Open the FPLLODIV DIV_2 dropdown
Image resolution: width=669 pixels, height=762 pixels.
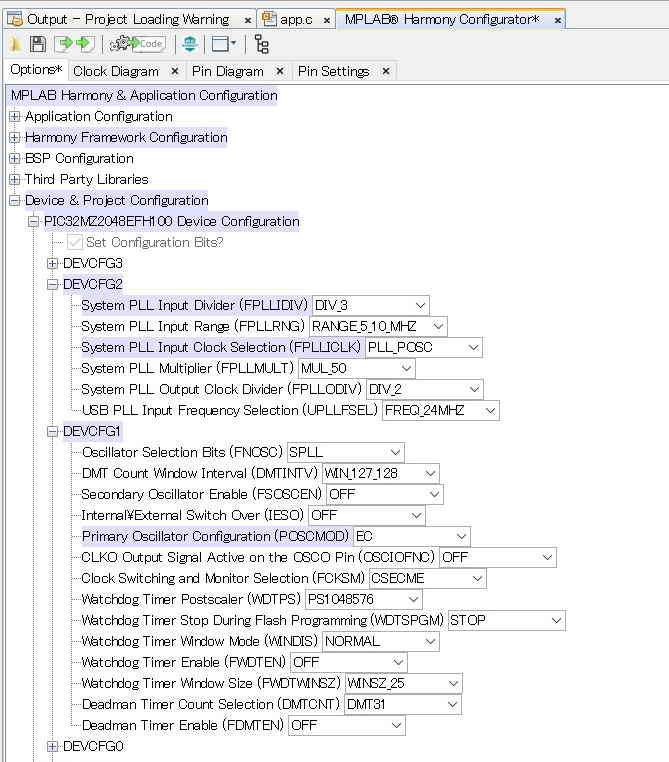click(x=425, y=389)
